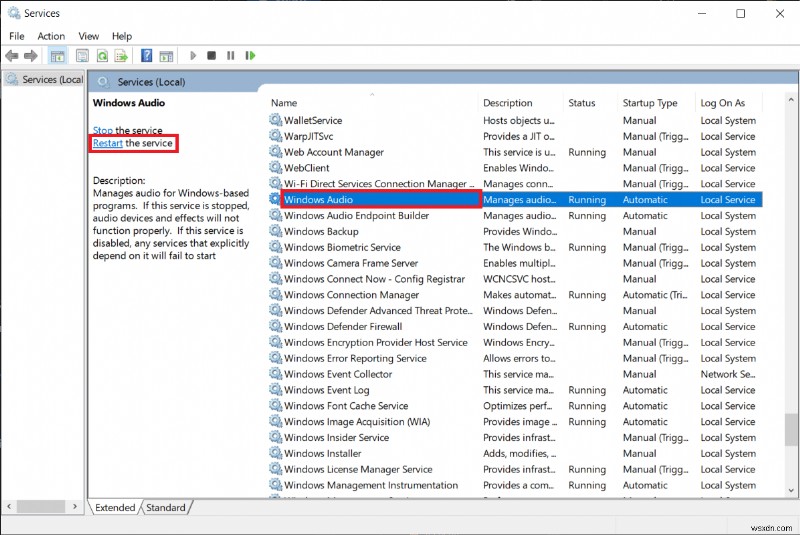The image size is (800, 535).
Task: Select the Windows Error Reporting Service row
Action: point(515,358)
